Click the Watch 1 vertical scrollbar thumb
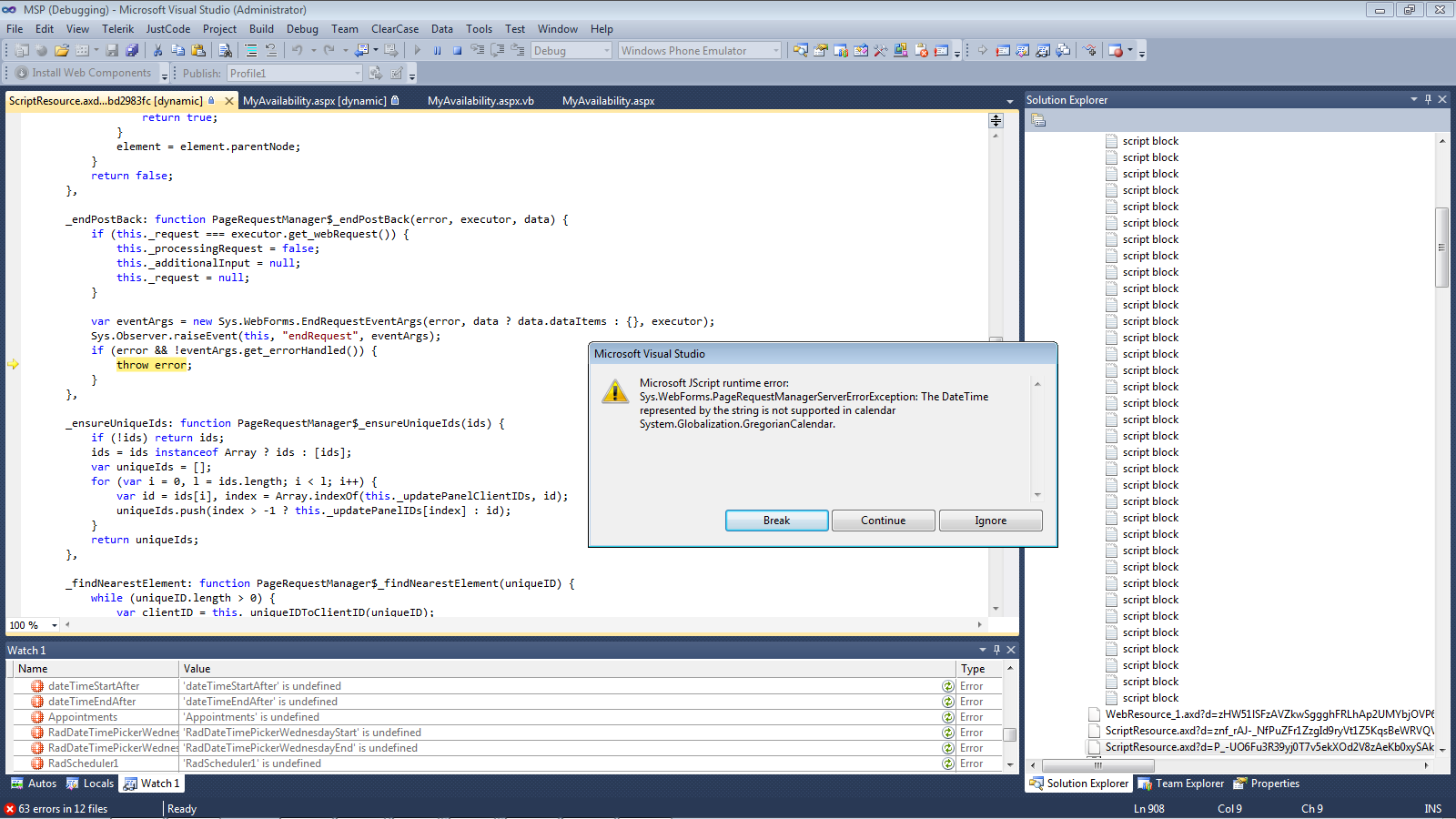Image resolution: width=1456 pixels, height=819 pixels. [1009, 734]
